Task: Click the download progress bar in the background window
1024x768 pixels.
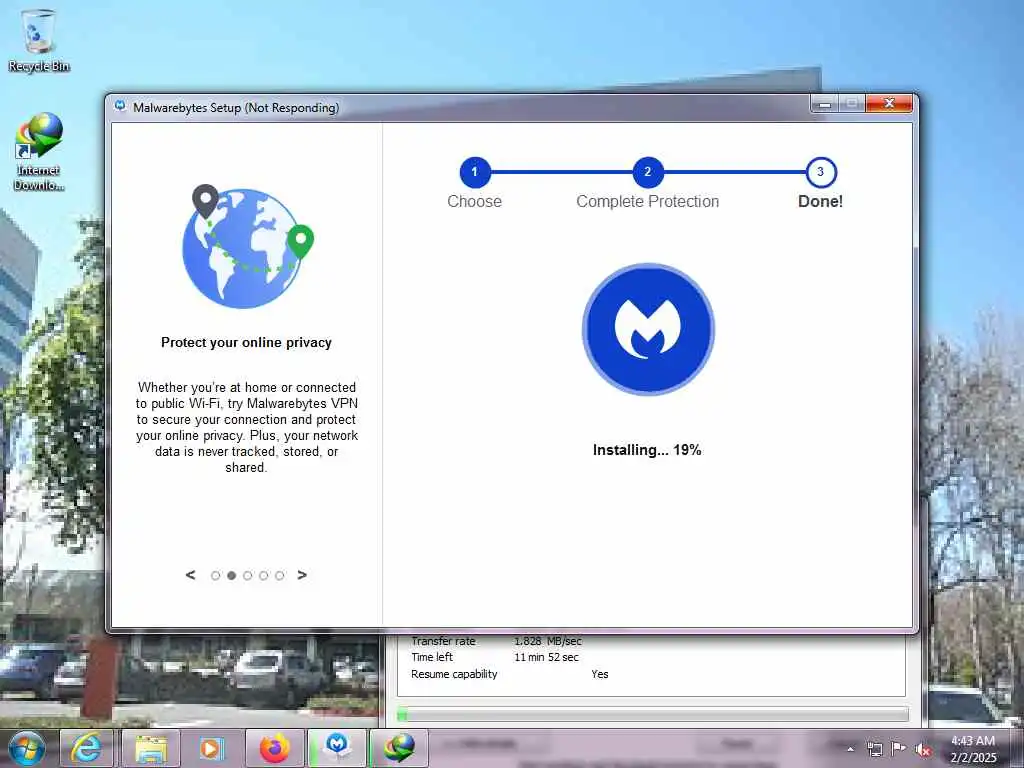Action: (x=652, y=714)
